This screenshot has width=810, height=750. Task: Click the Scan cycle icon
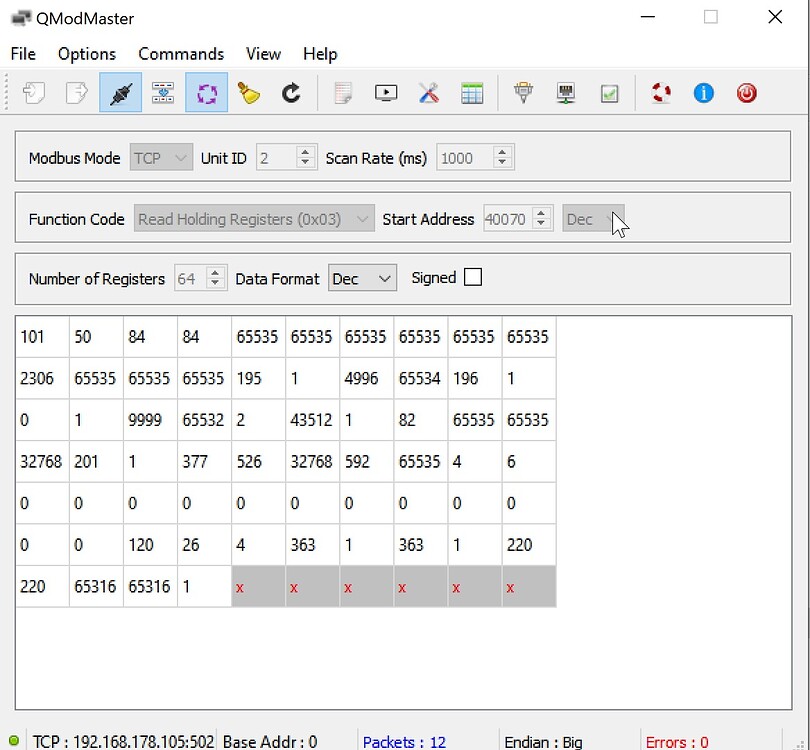click(x=206, y=93)
